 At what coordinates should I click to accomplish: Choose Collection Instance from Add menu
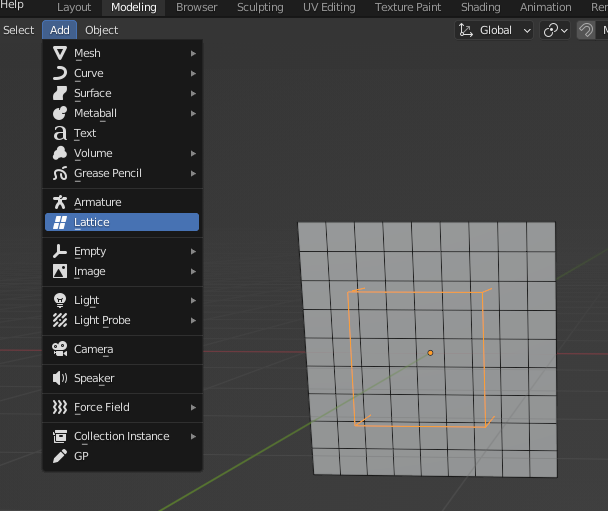121,436
